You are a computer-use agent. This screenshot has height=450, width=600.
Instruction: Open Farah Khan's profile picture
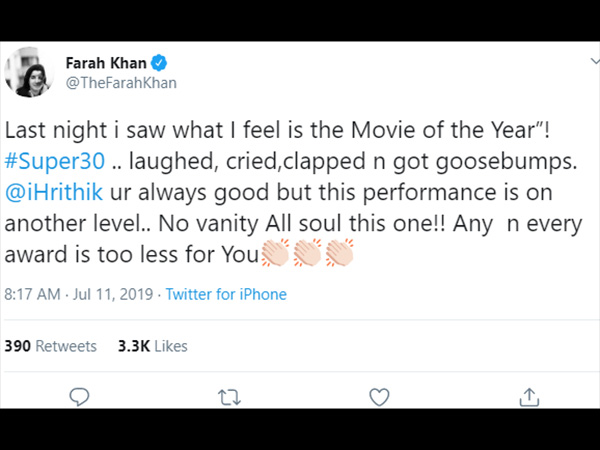point(29,72)
